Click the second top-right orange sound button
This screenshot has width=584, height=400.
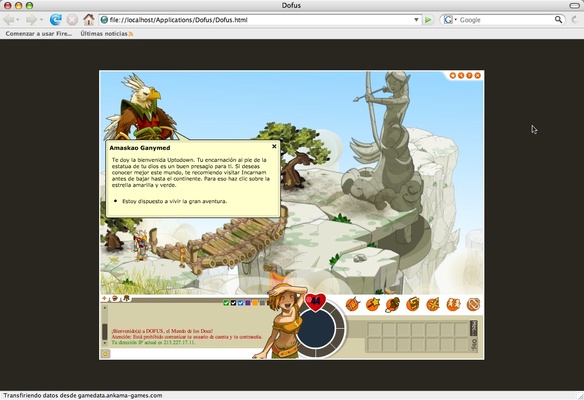tap(461, 76)
